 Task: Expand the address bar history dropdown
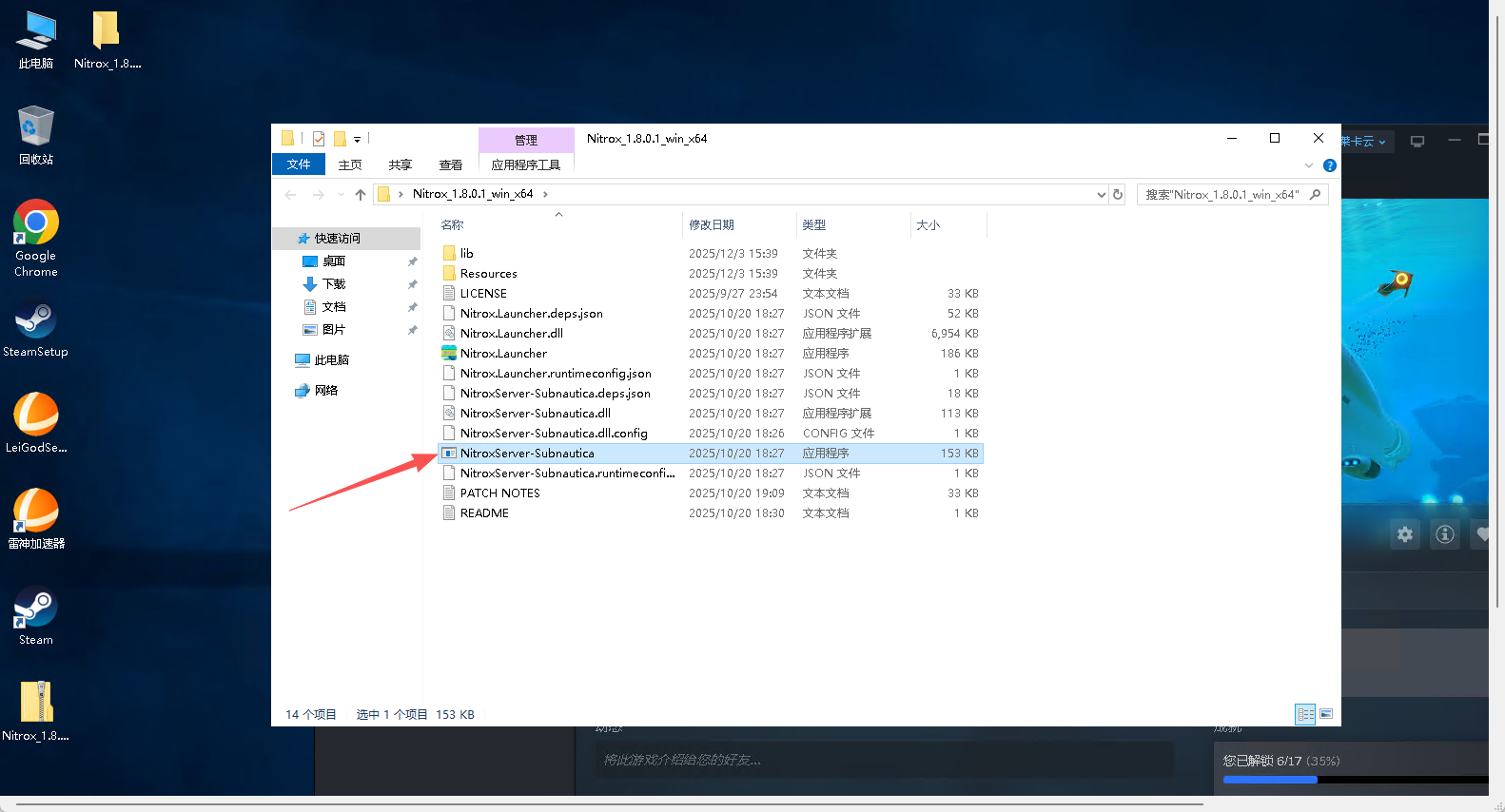tap(1102, 195)
